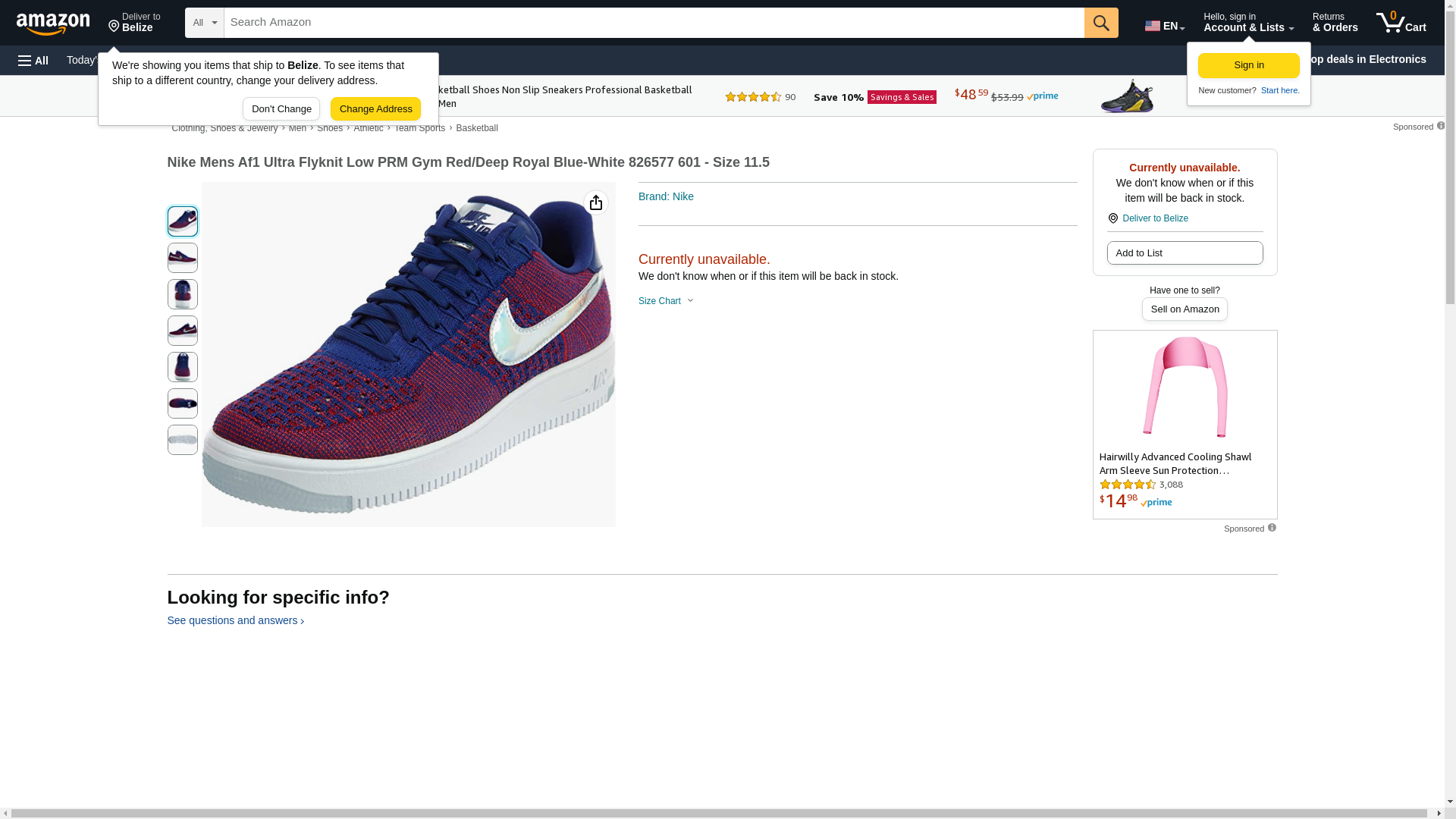Click the Search Amazon input field
Image resolution: width=1456 pixels, height=819 pixels.
pos(654,23)
